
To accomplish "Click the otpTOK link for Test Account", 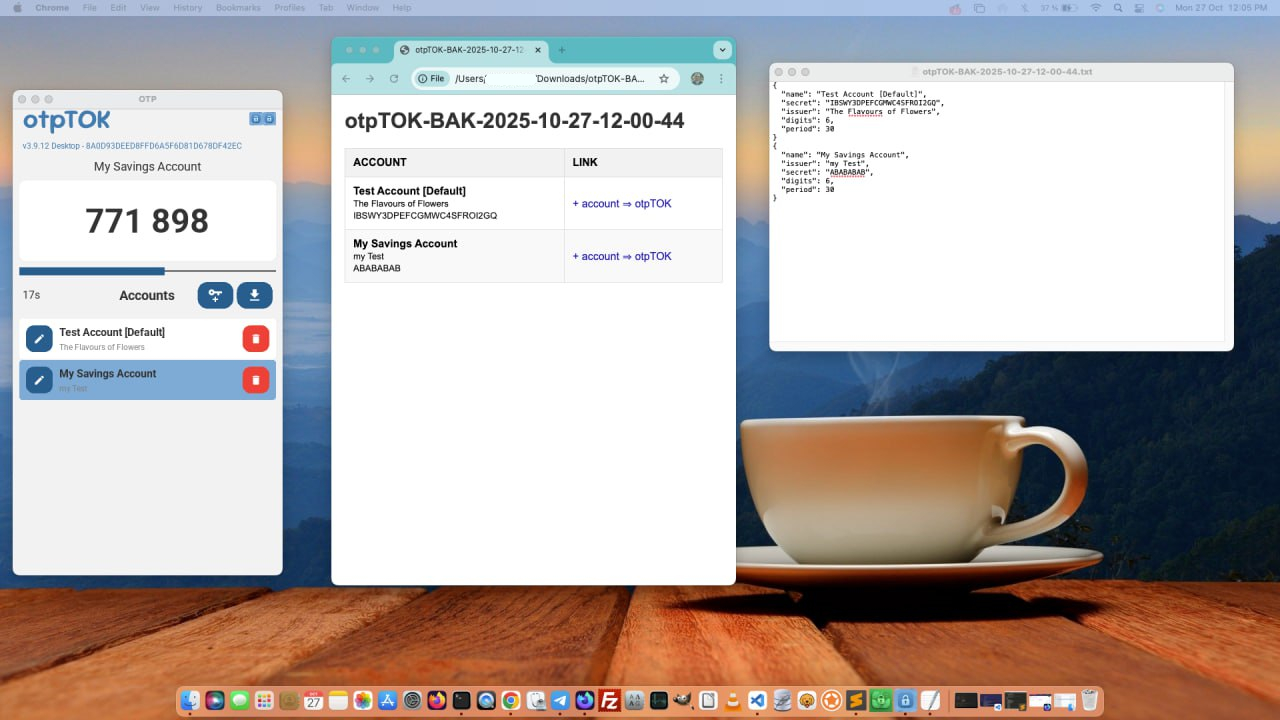I will click(624, 203).
